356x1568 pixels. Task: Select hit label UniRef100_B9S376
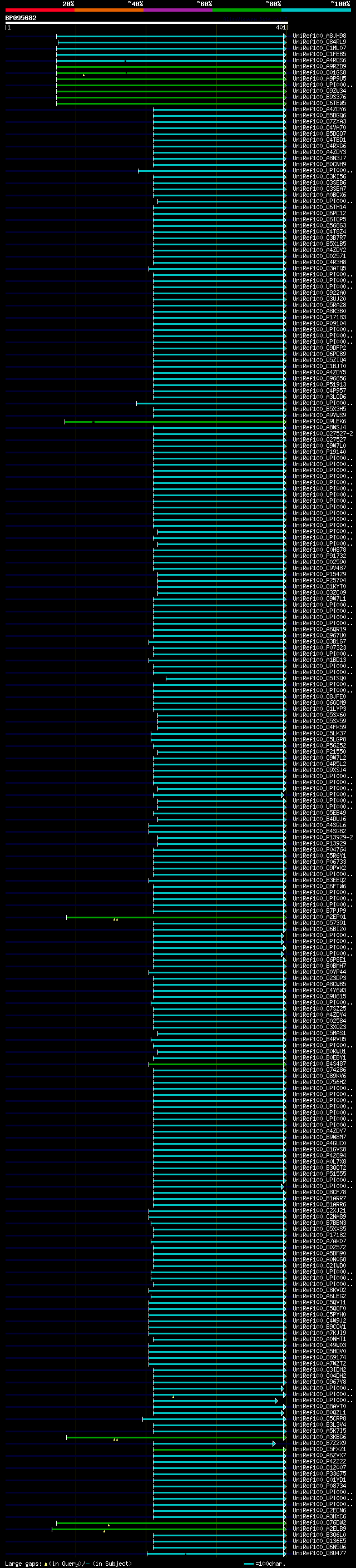(x=319, y=97)
